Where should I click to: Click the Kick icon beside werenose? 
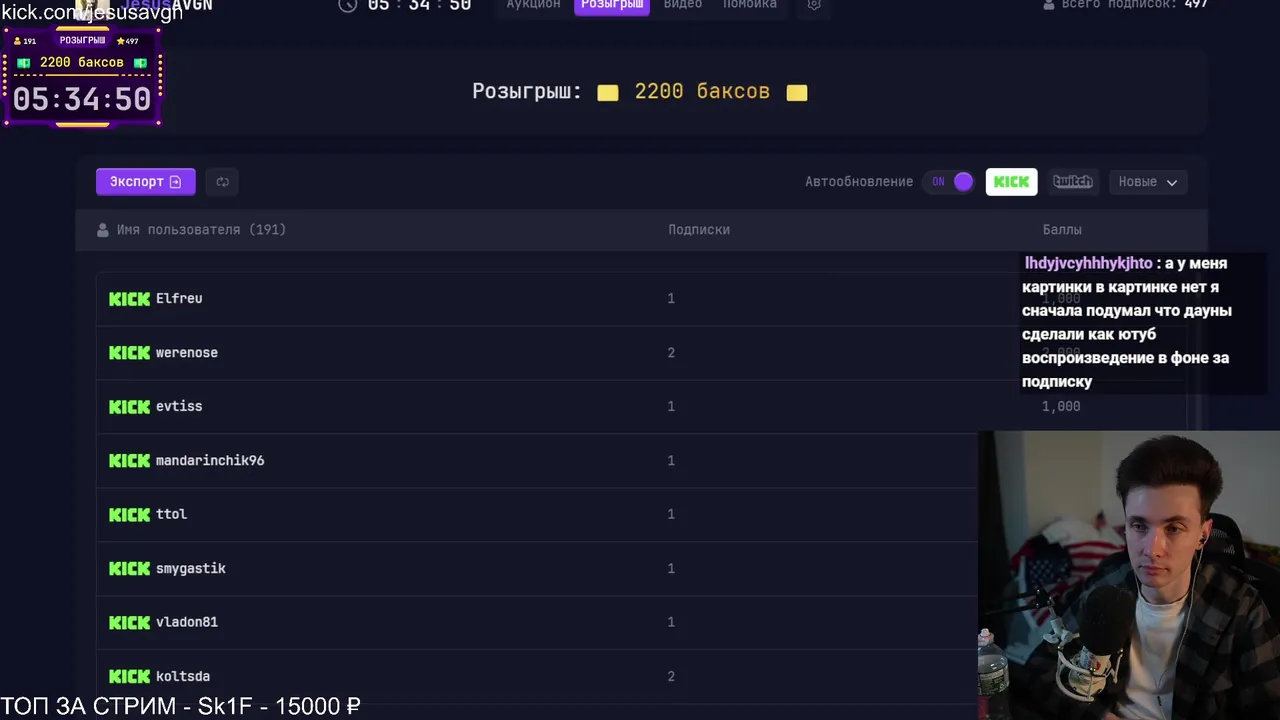point(129,353)
